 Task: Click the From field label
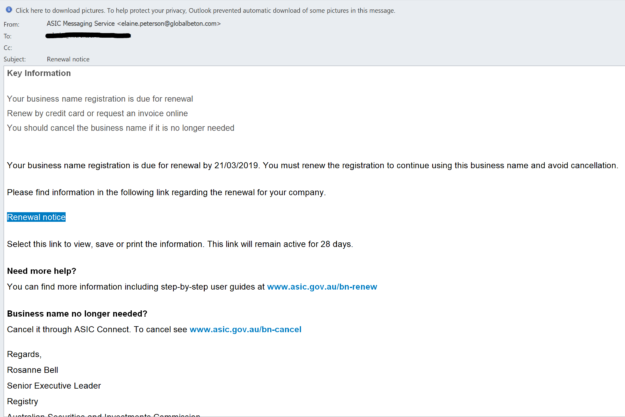click(x=11, y=23)
